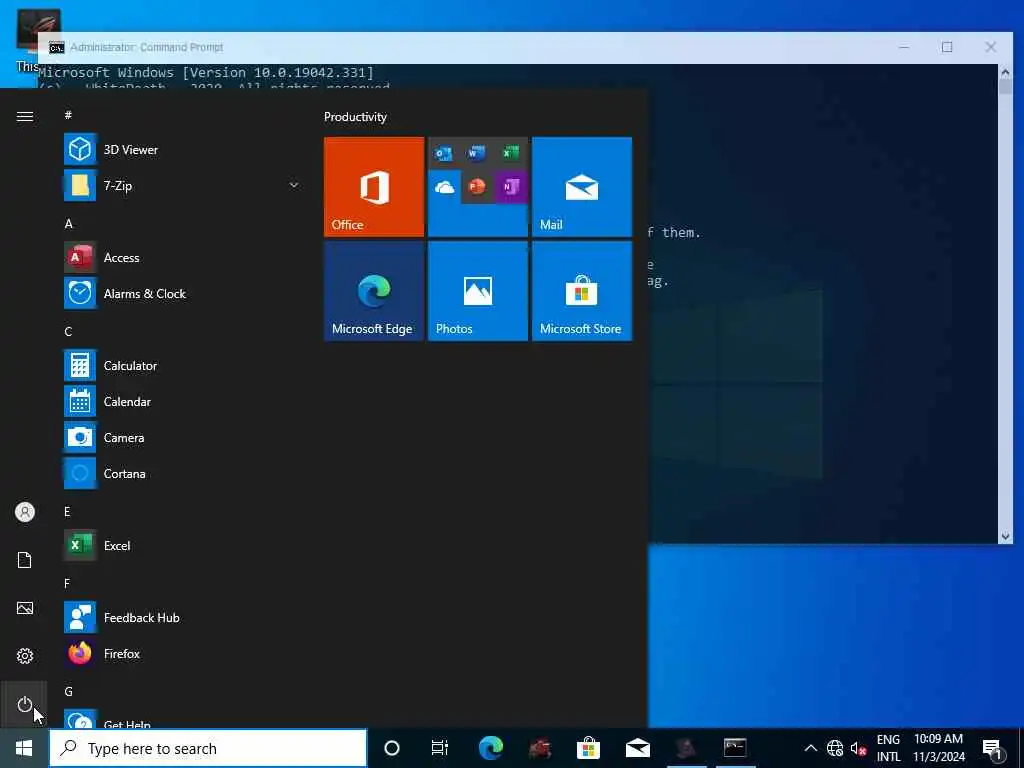Open Feedback Hub app
The image size is (1024, 768).
point(183,618)
